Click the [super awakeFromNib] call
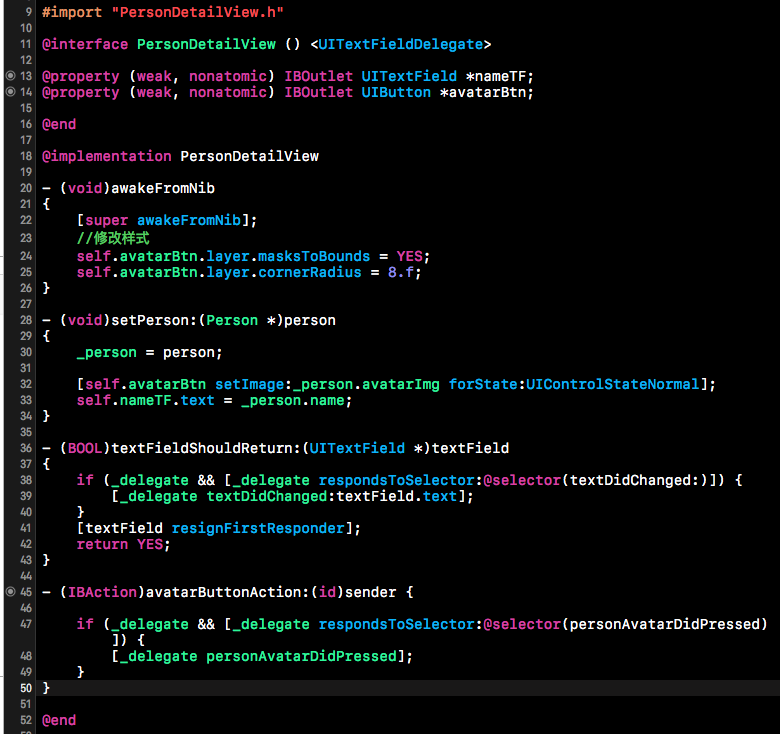 pyautogui.click(x=167, y=220)
